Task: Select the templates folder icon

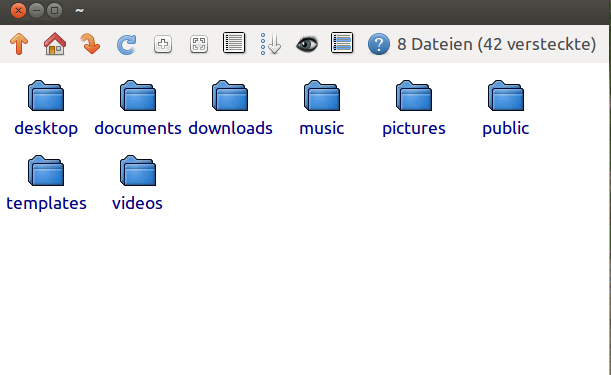Action: pyautogui.click(x=46, y=171)
